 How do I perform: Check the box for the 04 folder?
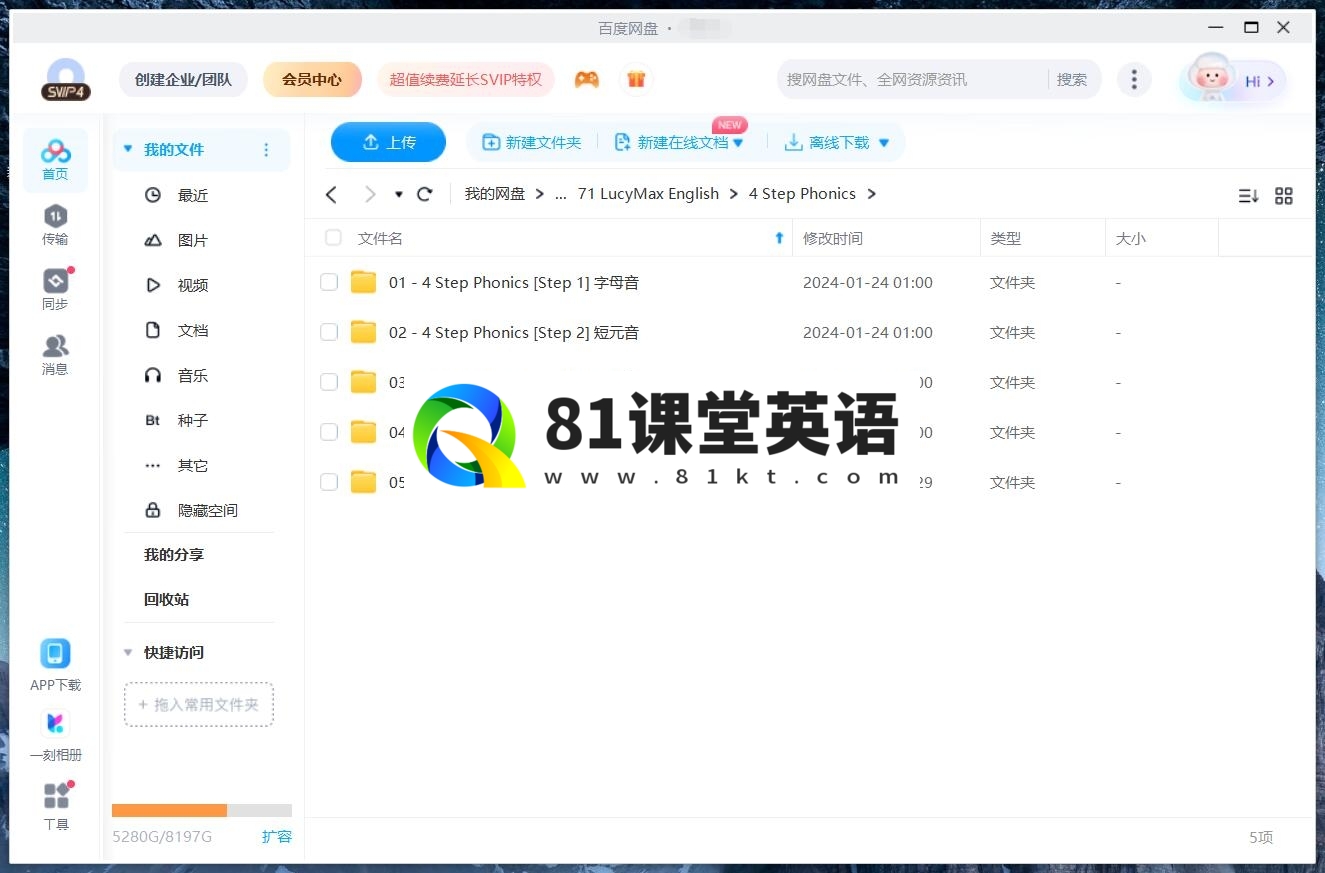click(329, 432)
